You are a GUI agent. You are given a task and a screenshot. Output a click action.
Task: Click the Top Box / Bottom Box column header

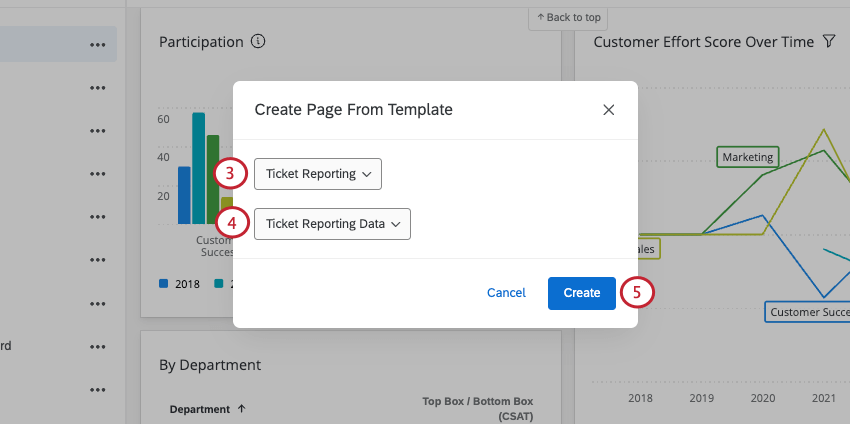point(478,408)
